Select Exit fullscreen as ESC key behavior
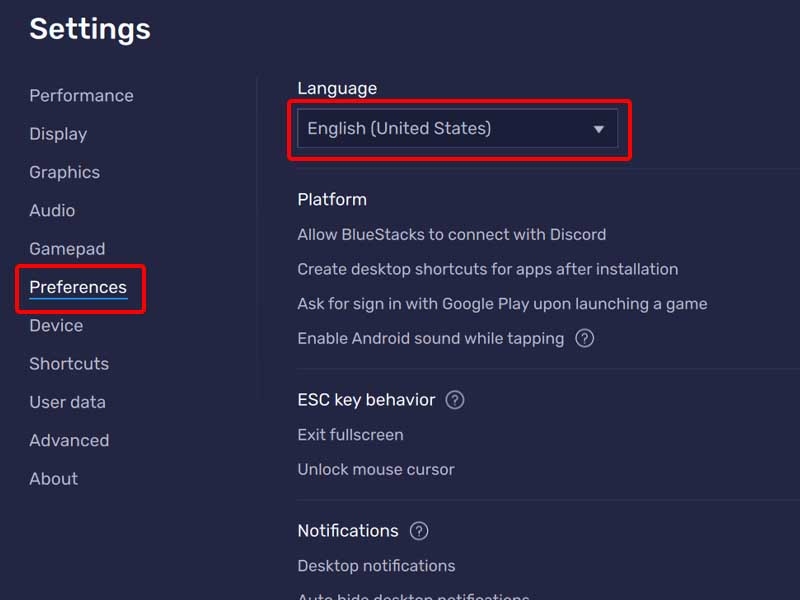Viewport: 800px width, 600px height. click(350, 434)
